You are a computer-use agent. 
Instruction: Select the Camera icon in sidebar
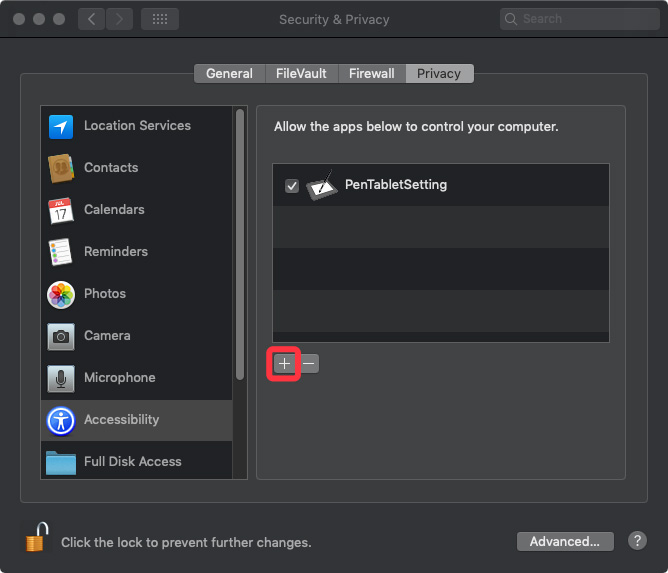(x=61, y=336)
